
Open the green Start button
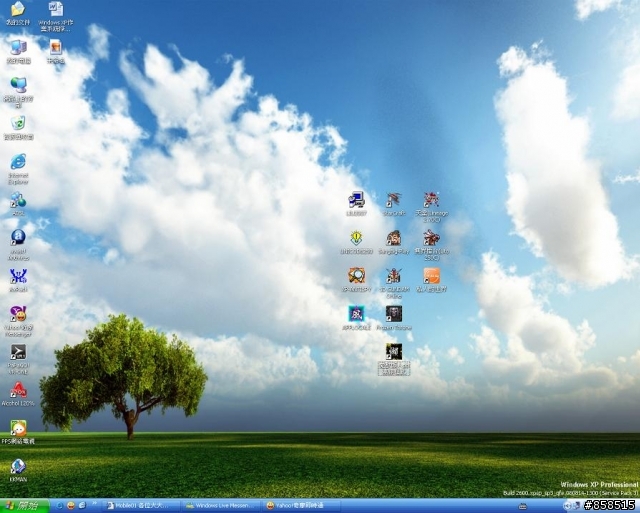[x=24, y=506]
